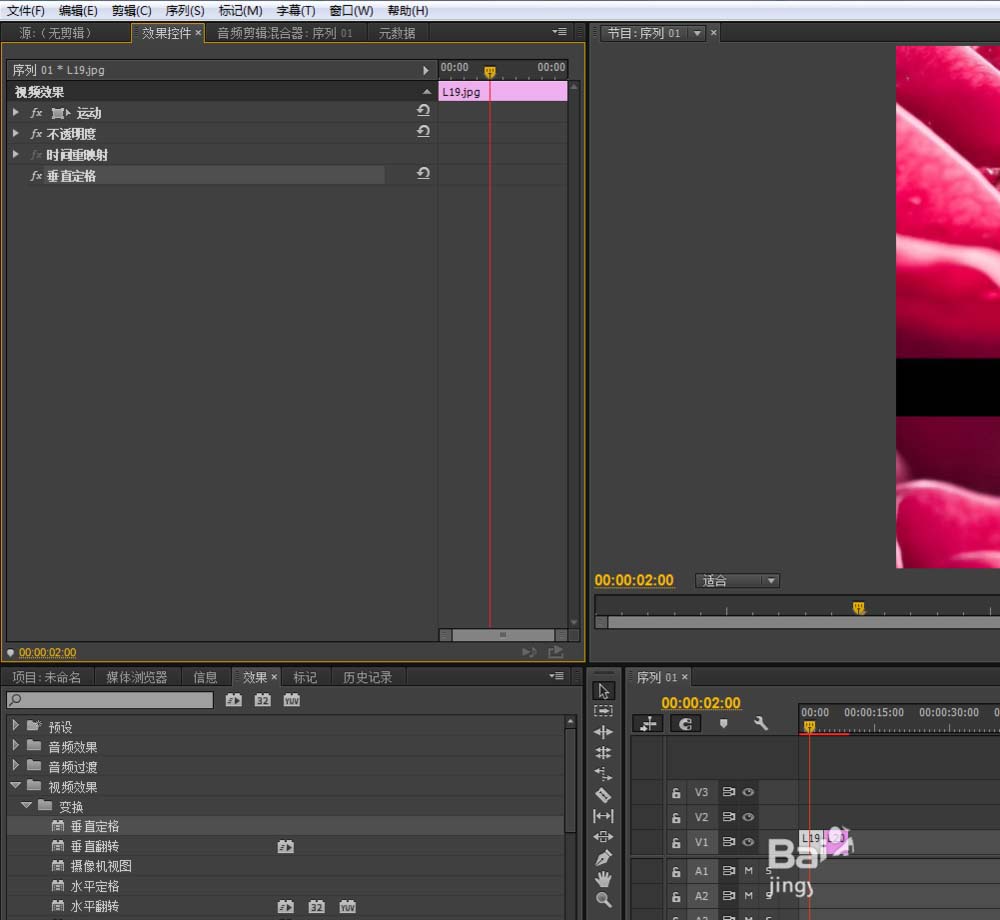
Task: Expand the 运动 effect properties
Action: (16, 113)
